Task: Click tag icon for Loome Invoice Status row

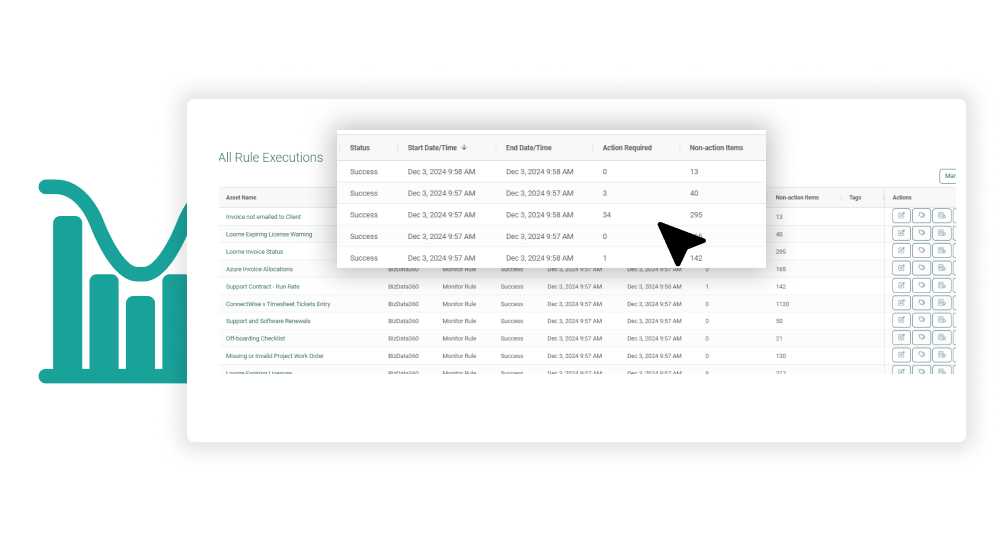Action: (922, 251)
